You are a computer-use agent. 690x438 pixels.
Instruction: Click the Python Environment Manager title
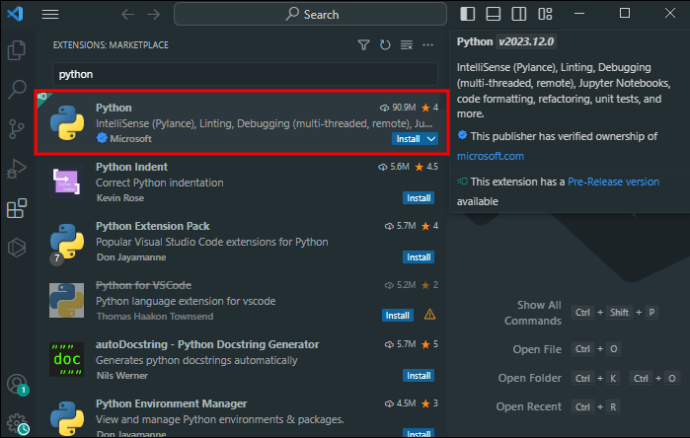pyautogui.click(x=171, y=404)
